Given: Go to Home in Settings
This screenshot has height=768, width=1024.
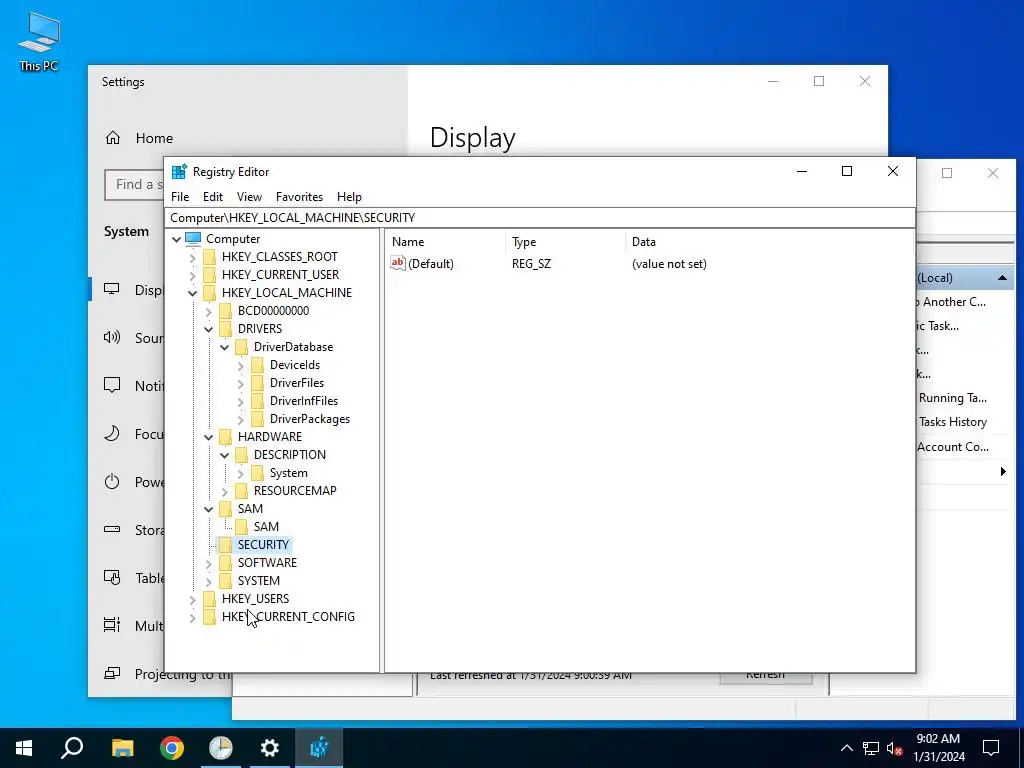Looking at the screenshot, I should 154,138.
